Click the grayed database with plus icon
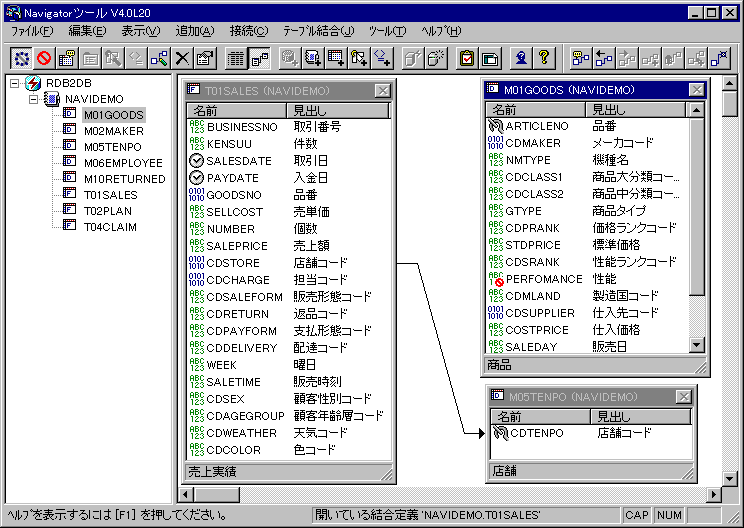 pyautogui.click(x=290, y=58)
